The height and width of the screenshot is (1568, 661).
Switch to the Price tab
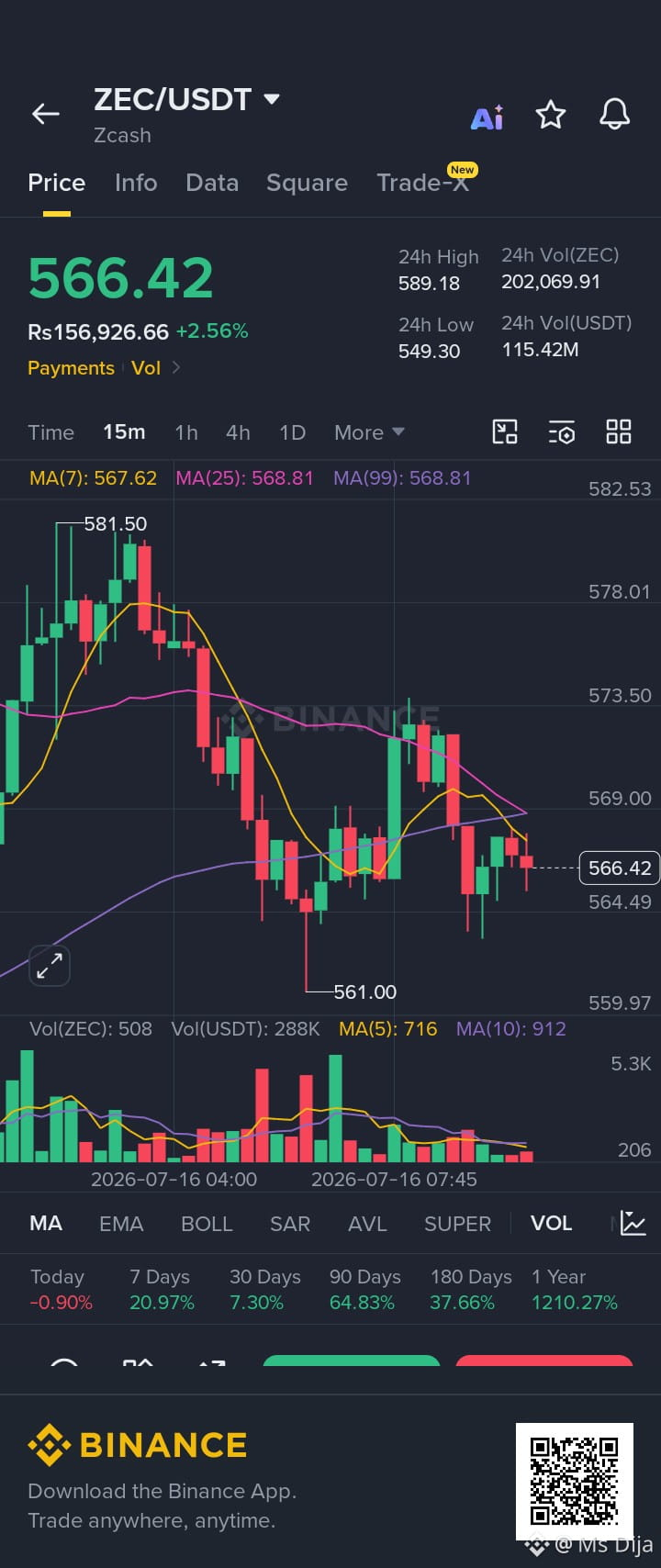(56, 183)
